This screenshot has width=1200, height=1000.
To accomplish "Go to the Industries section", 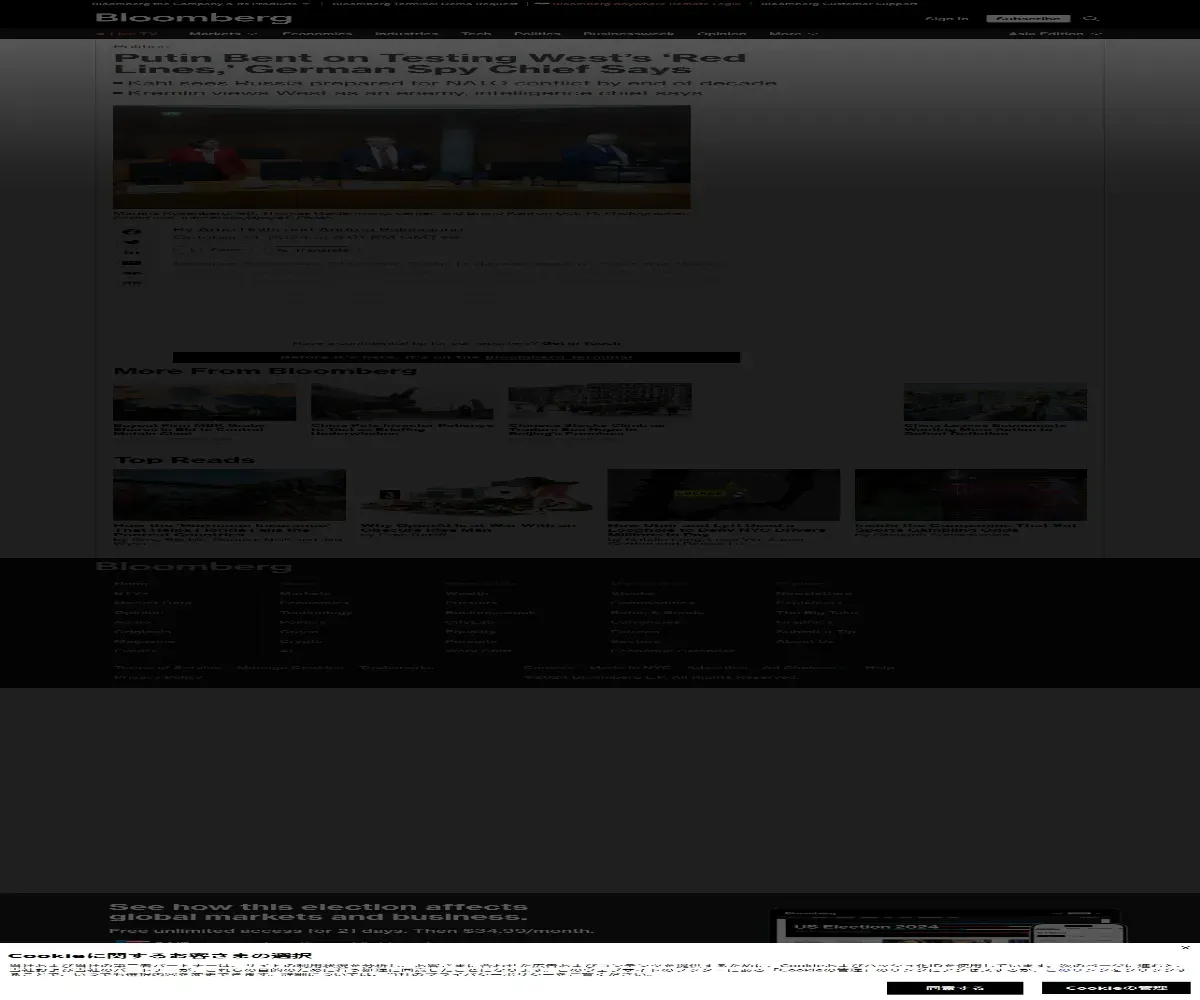I will pyautogui.click(x=406, y=34).
